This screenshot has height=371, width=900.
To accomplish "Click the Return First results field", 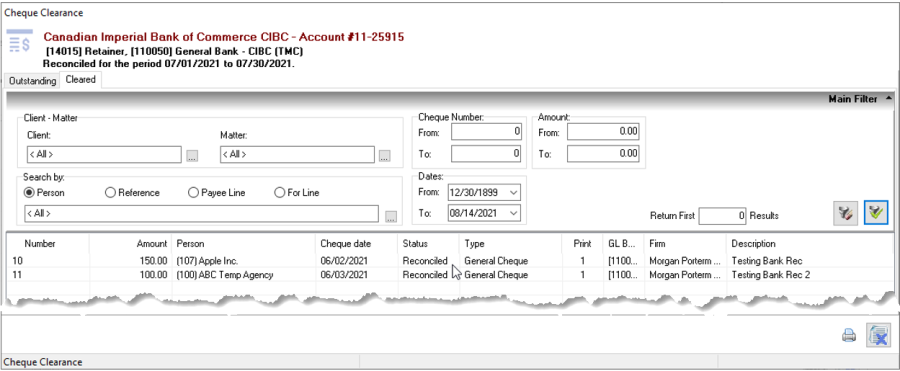I will (723, 216).
